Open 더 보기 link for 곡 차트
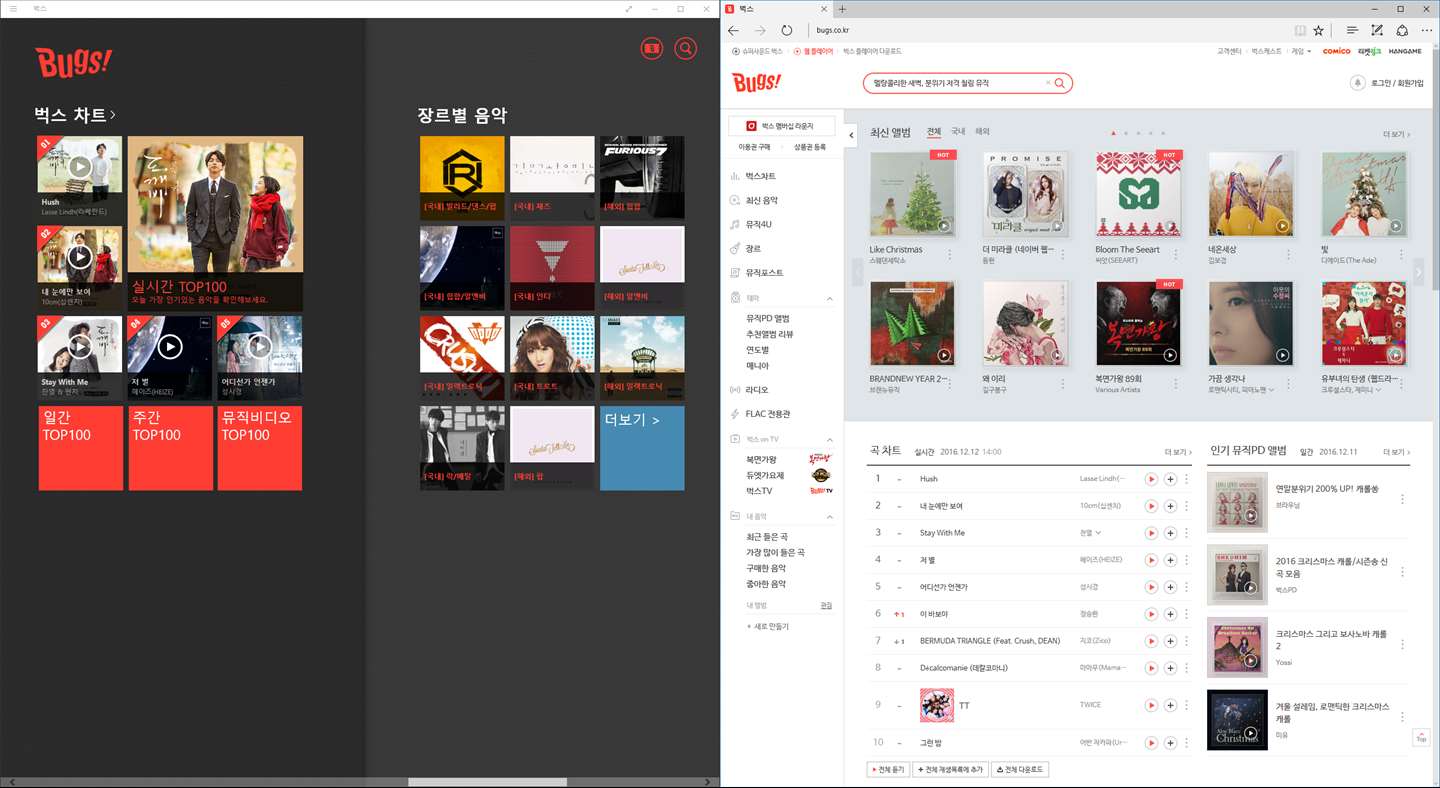This screenshot has width=1440, height=788. coord(1178,452)
